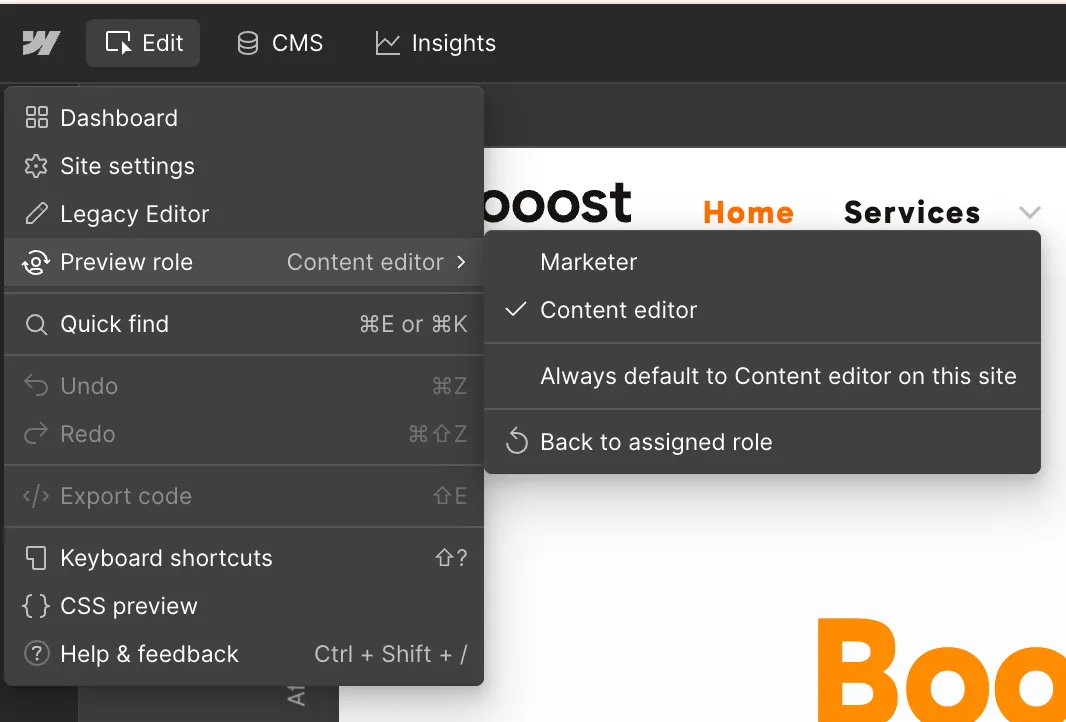Screen dimensions: 1066x722
Task: Click the Export code brackets icon
Action: pos(36,496)
